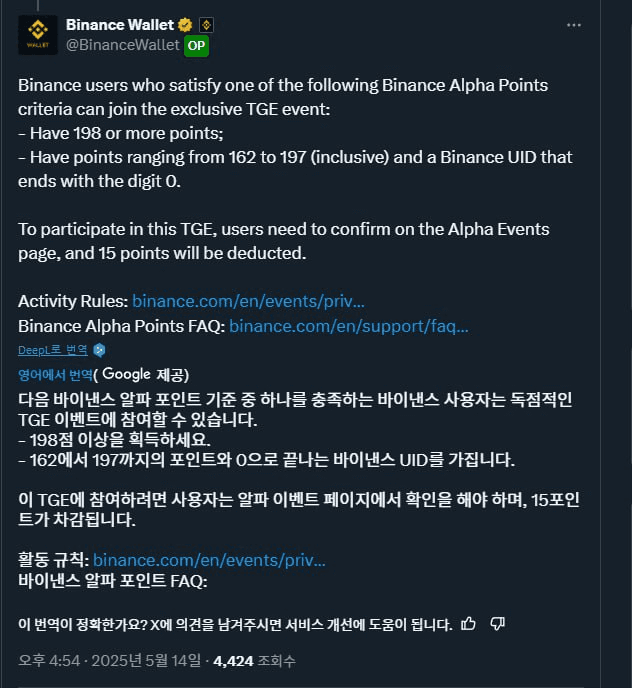Click the Binance Wallet display name
The image size is (632, 688).
pos(120,25)
